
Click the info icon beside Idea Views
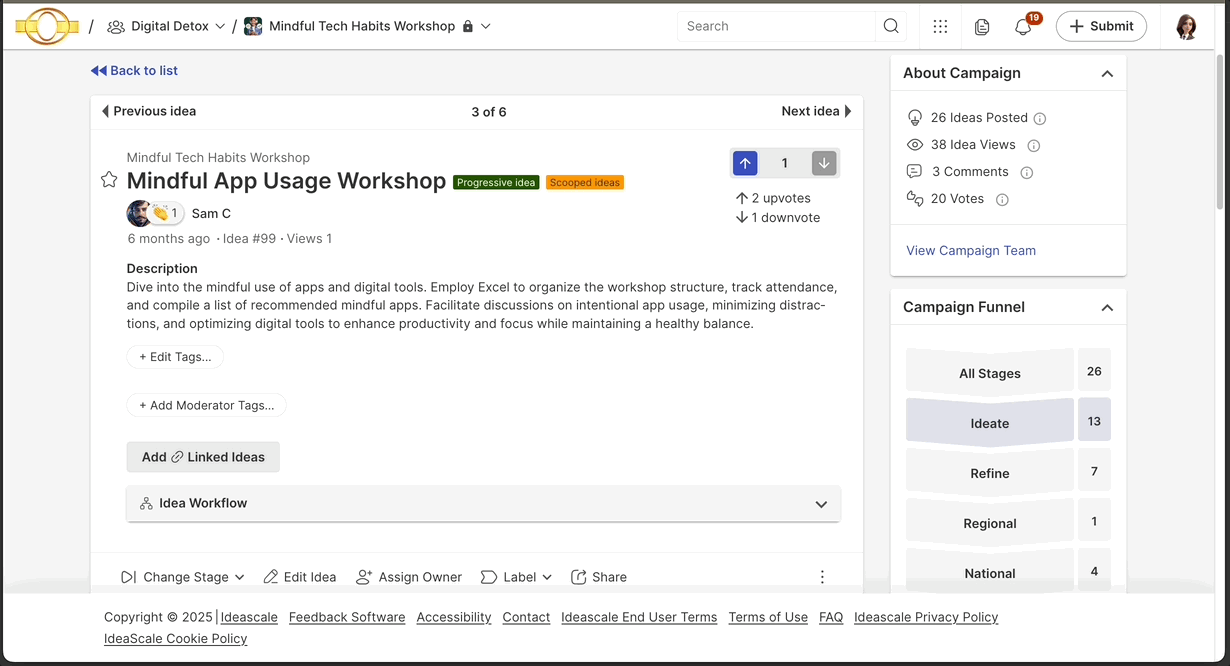click(x=1034, y=145)
